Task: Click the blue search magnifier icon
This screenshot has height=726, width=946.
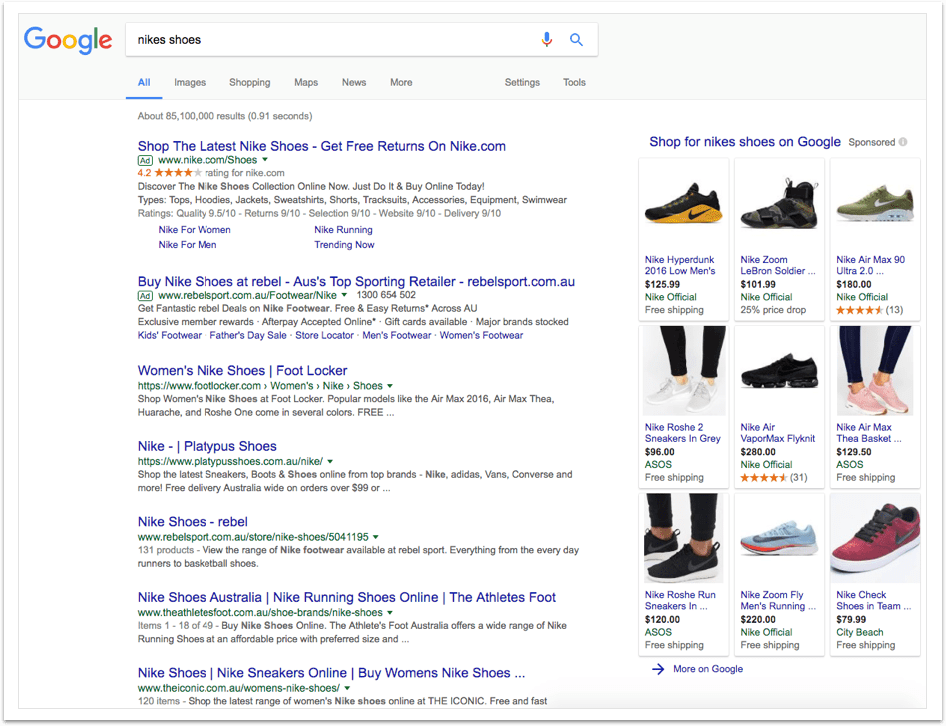Action: (x=576, y=40)
